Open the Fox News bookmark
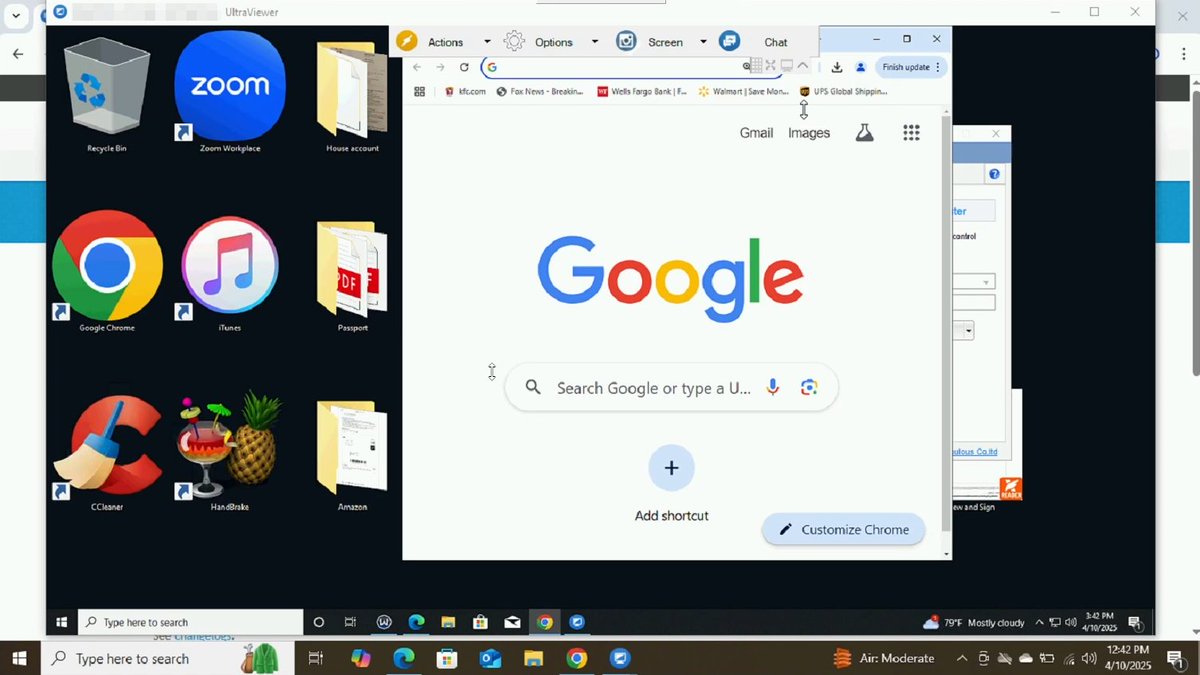Screen dimensions: 1200x675 540,91
